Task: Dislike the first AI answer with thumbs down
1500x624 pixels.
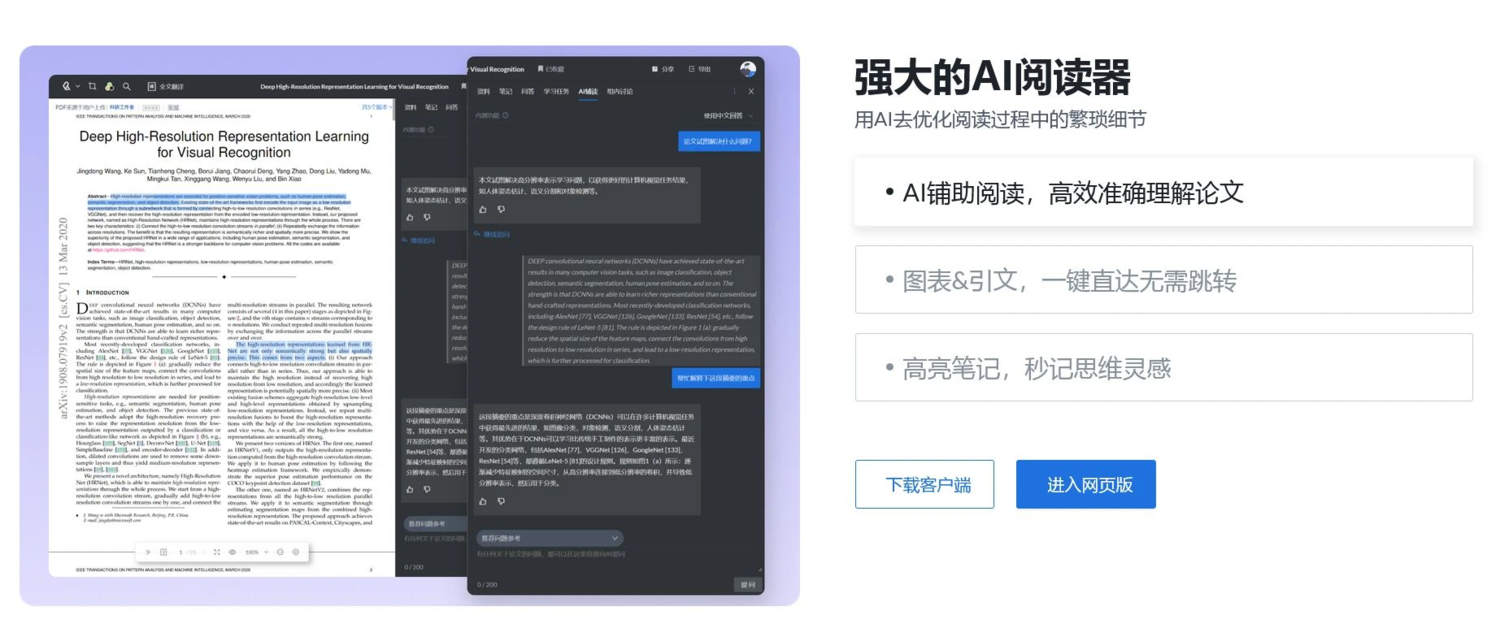Action: click(501, 210)
